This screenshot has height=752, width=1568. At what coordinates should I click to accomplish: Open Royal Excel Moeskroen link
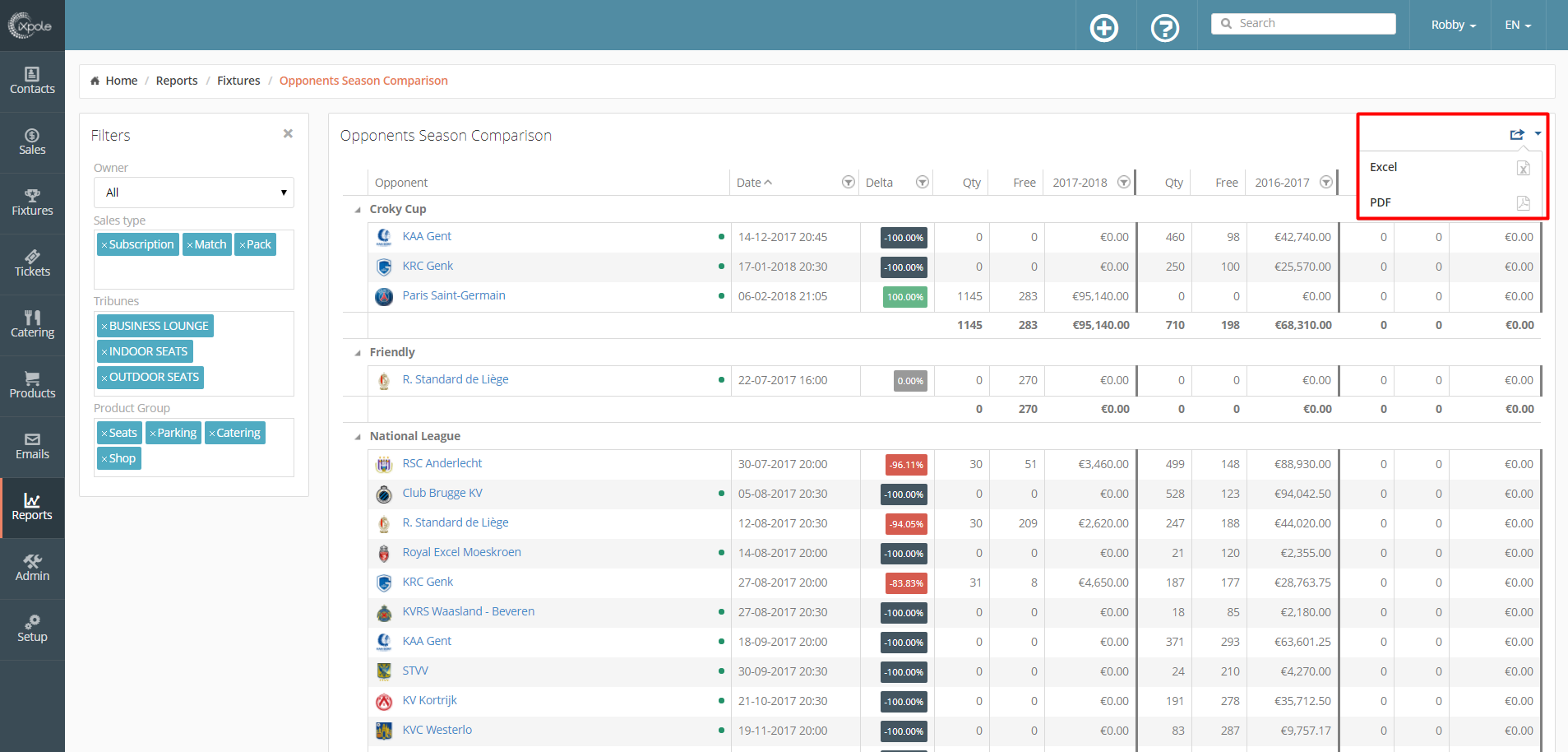[x=462, y=552]
